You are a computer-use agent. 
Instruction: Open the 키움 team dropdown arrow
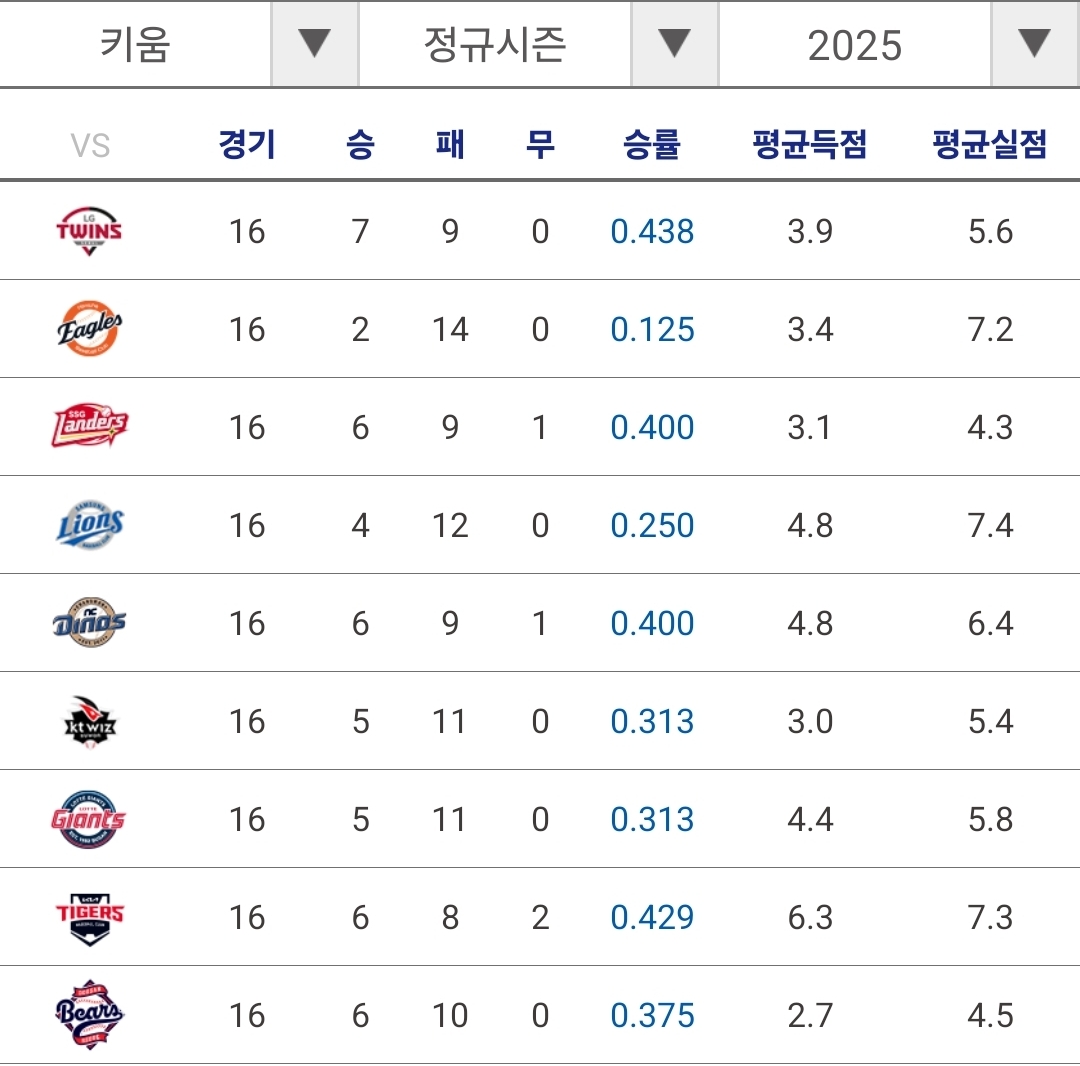pyautogui.click(x=314, y=44)
